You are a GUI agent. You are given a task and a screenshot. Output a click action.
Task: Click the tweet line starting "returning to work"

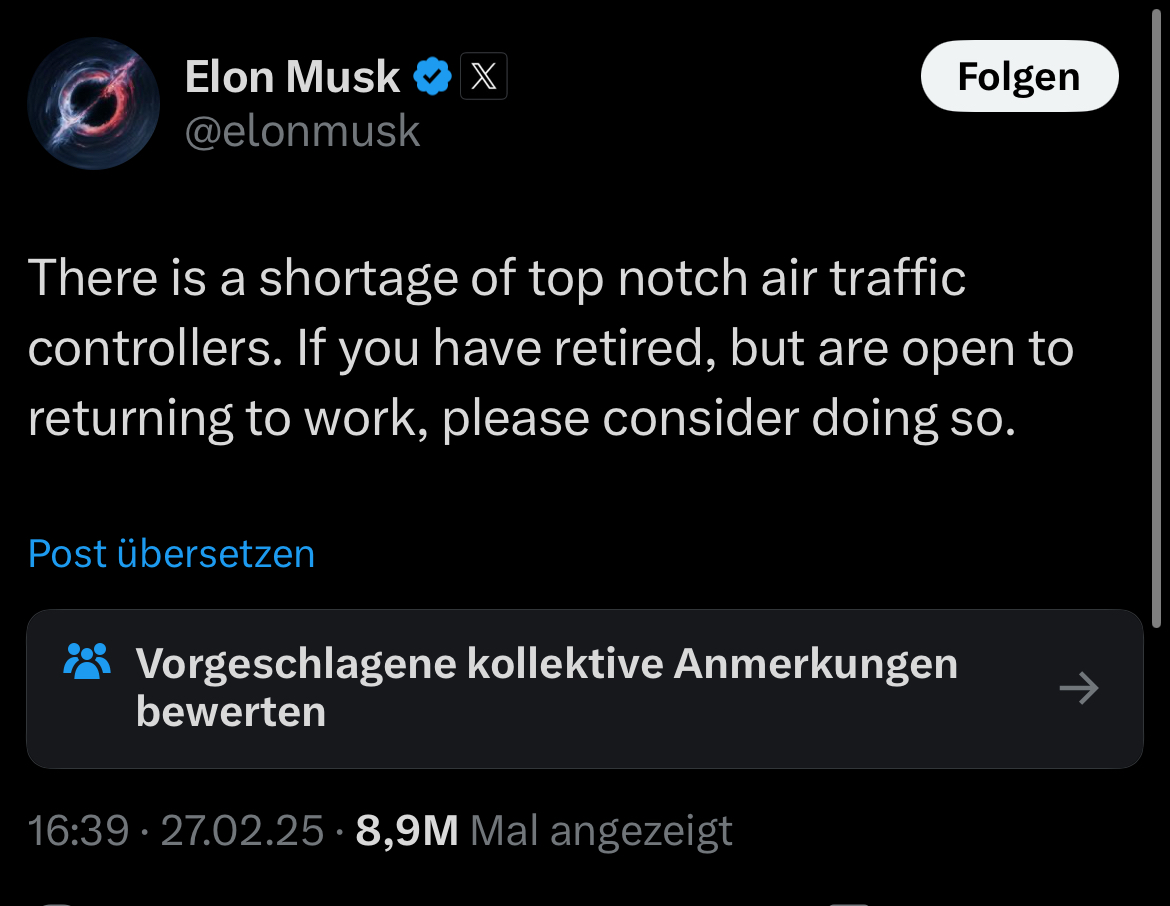pos(521,419)
